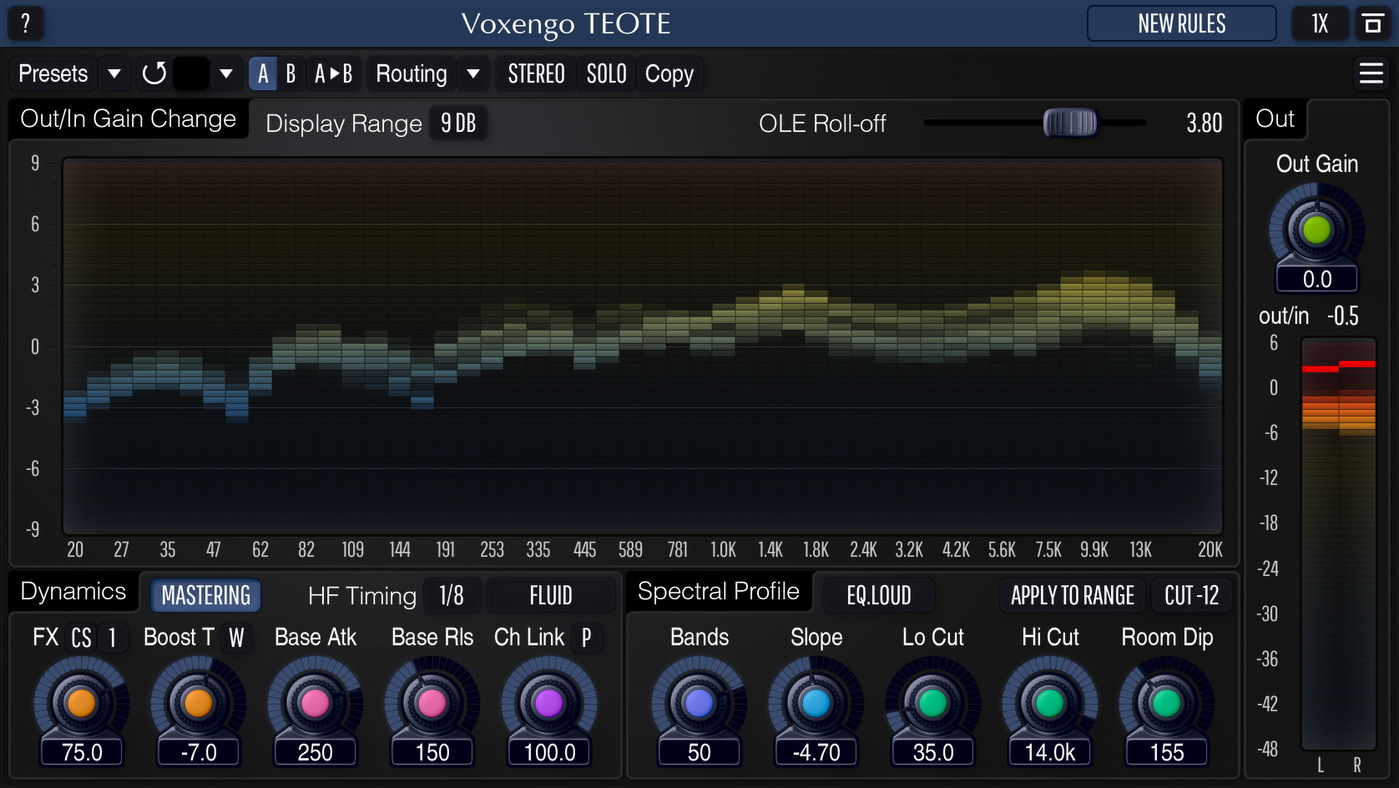Click the Out Gain 0.0 value field

coord(1317,279)
